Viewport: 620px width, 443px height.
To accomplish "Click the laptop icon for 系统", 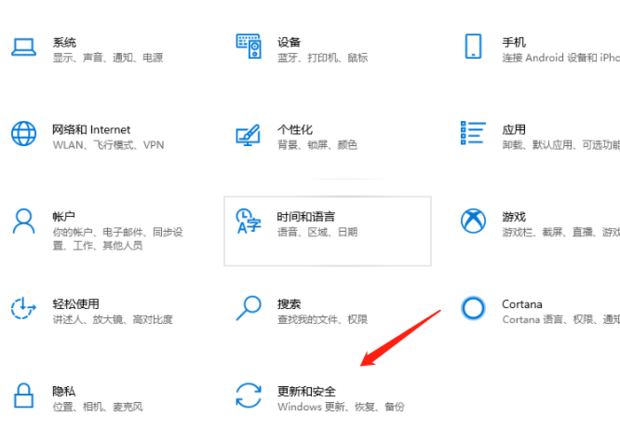I will coord(24,47).
